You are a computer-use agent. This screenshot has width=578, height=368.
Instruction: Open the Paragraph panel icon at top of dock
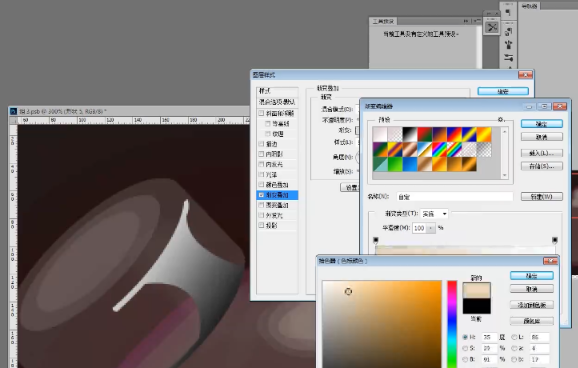click(x=508, y=12)
